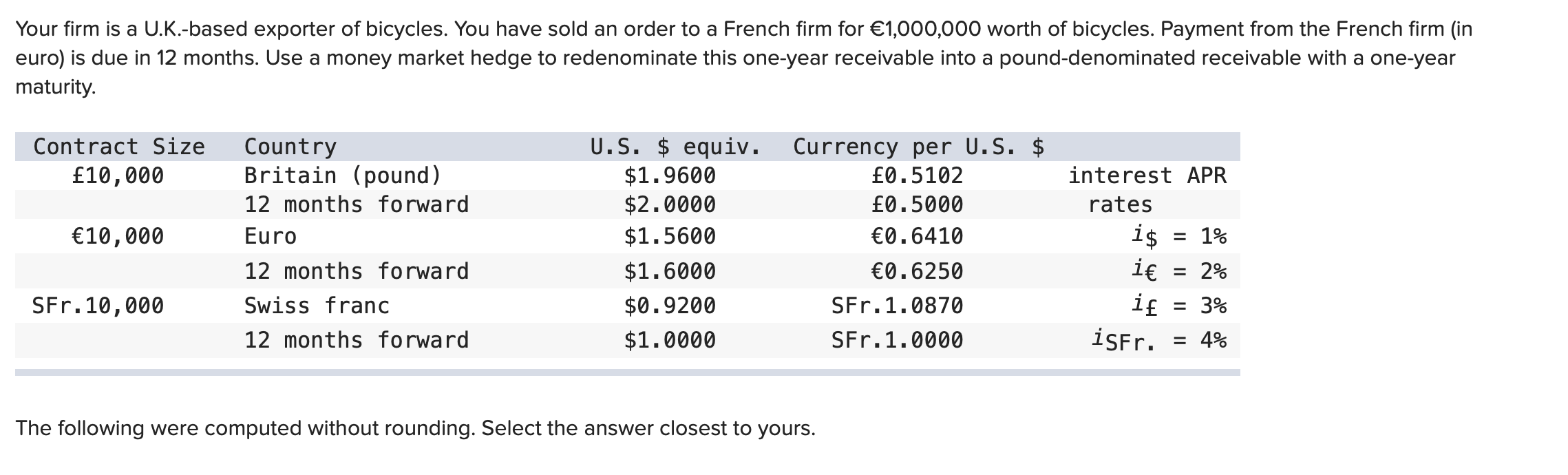Click the euro forward rate $1.6000

tap(670, 271)
